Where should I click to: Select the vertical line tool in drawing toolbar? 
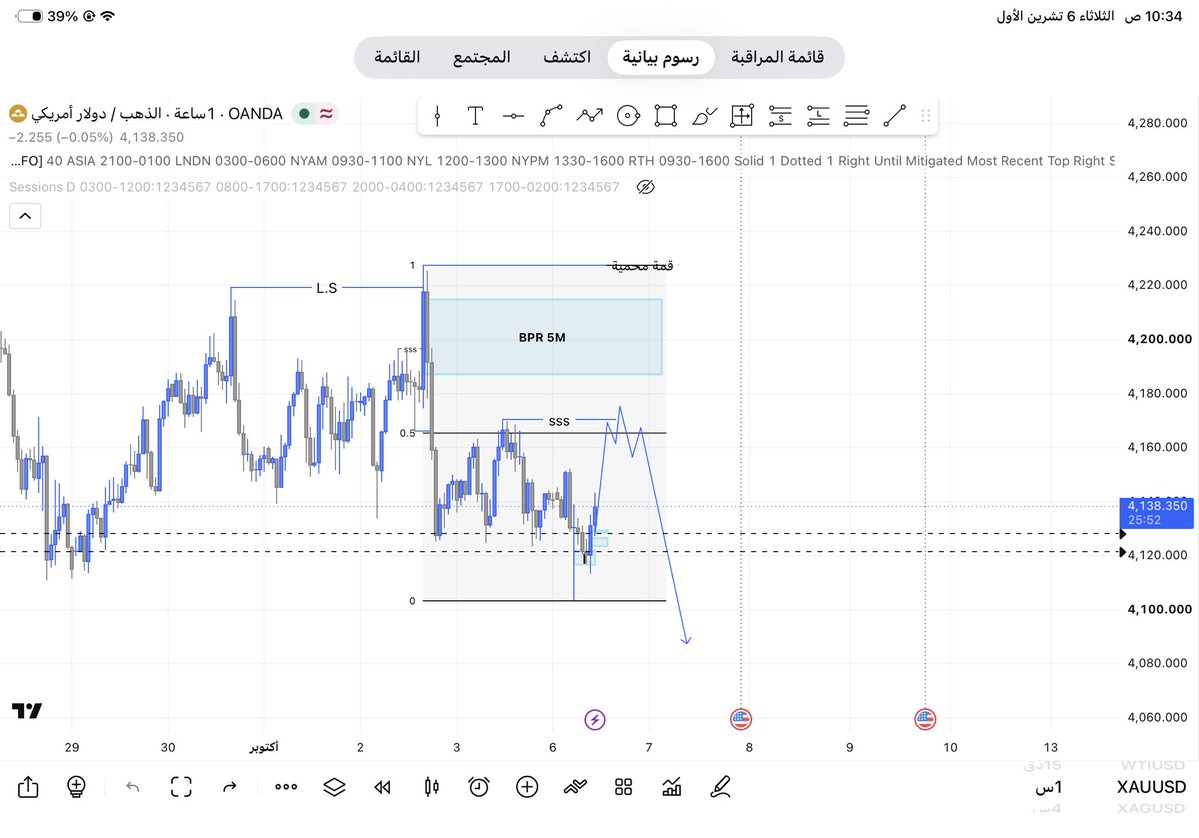coord(437,115)
